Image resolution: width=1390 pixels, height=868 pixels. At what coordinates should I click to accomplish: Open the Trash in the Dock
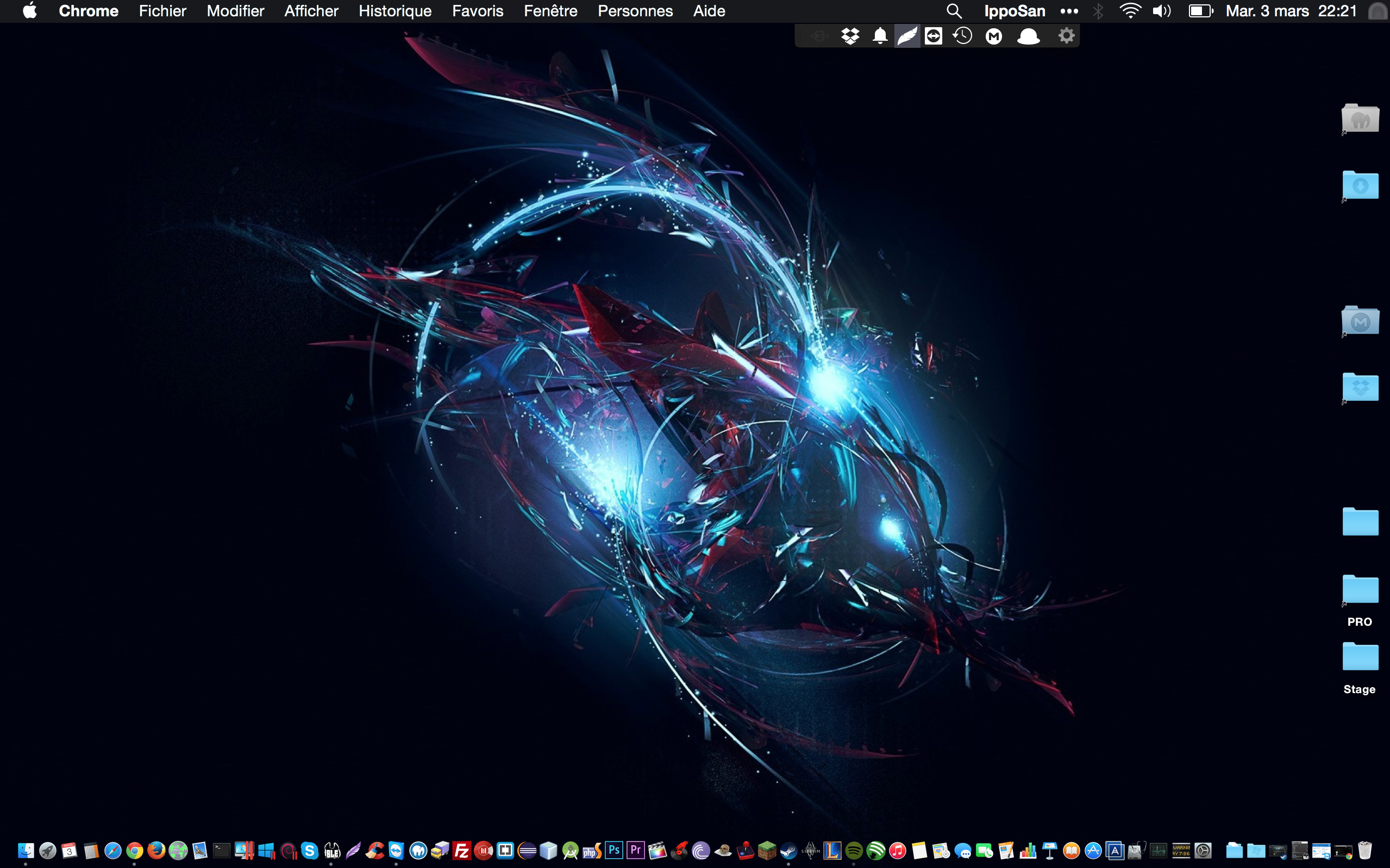coord(1365,851)
